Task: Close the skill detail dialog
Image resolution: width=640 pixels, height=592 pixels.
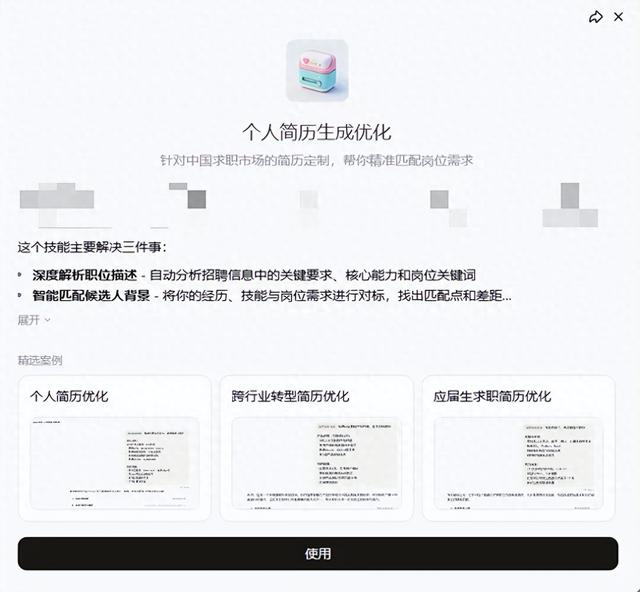Action: [619, 17]
